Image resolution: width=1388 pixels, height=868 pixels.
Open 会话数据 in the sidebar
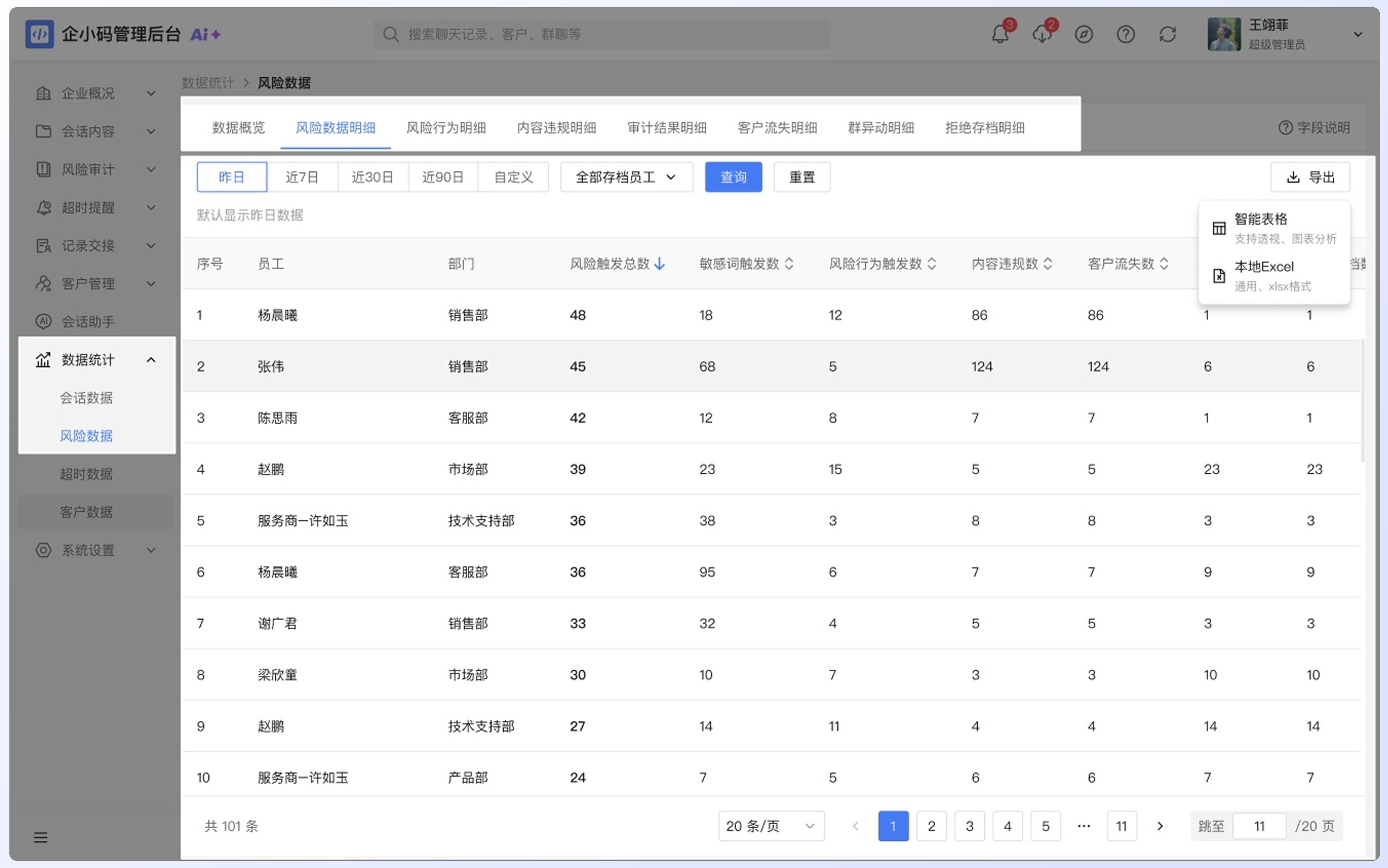pos(86,398)
